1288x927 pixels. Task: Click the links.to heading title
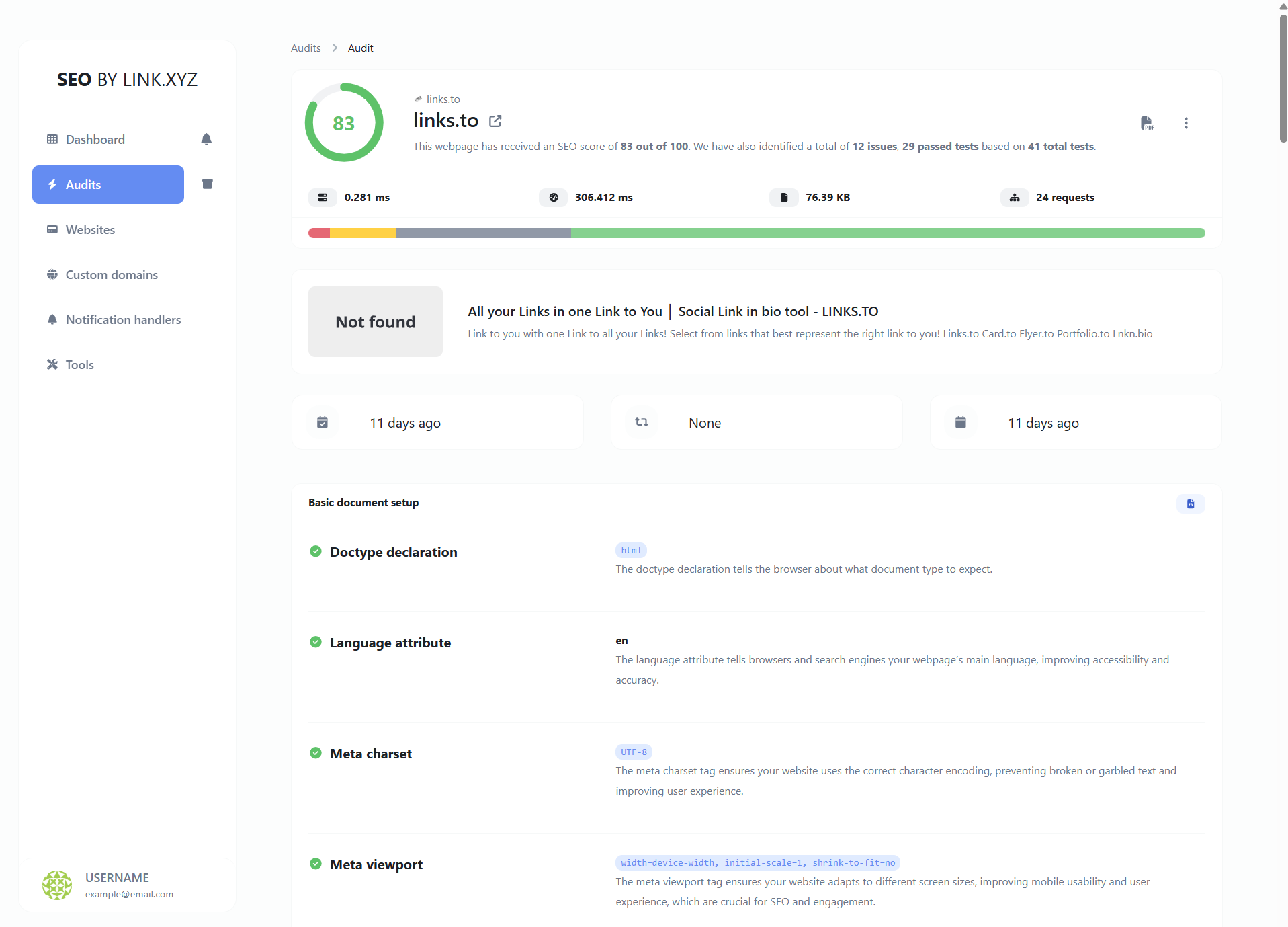[446, 120]
